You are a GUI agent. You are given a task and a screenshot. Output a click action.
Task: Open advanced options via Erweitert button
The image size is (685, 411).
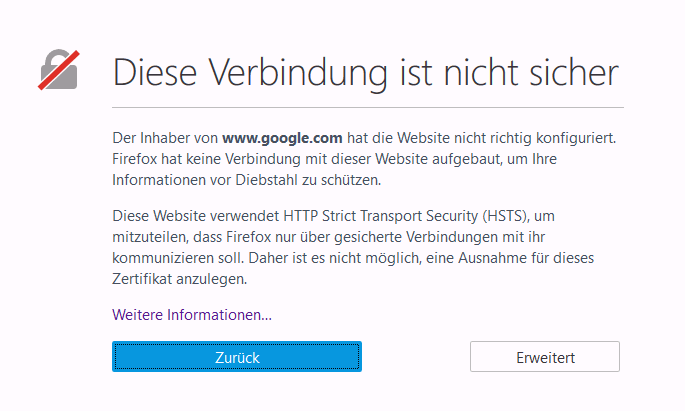coord(545,357)
